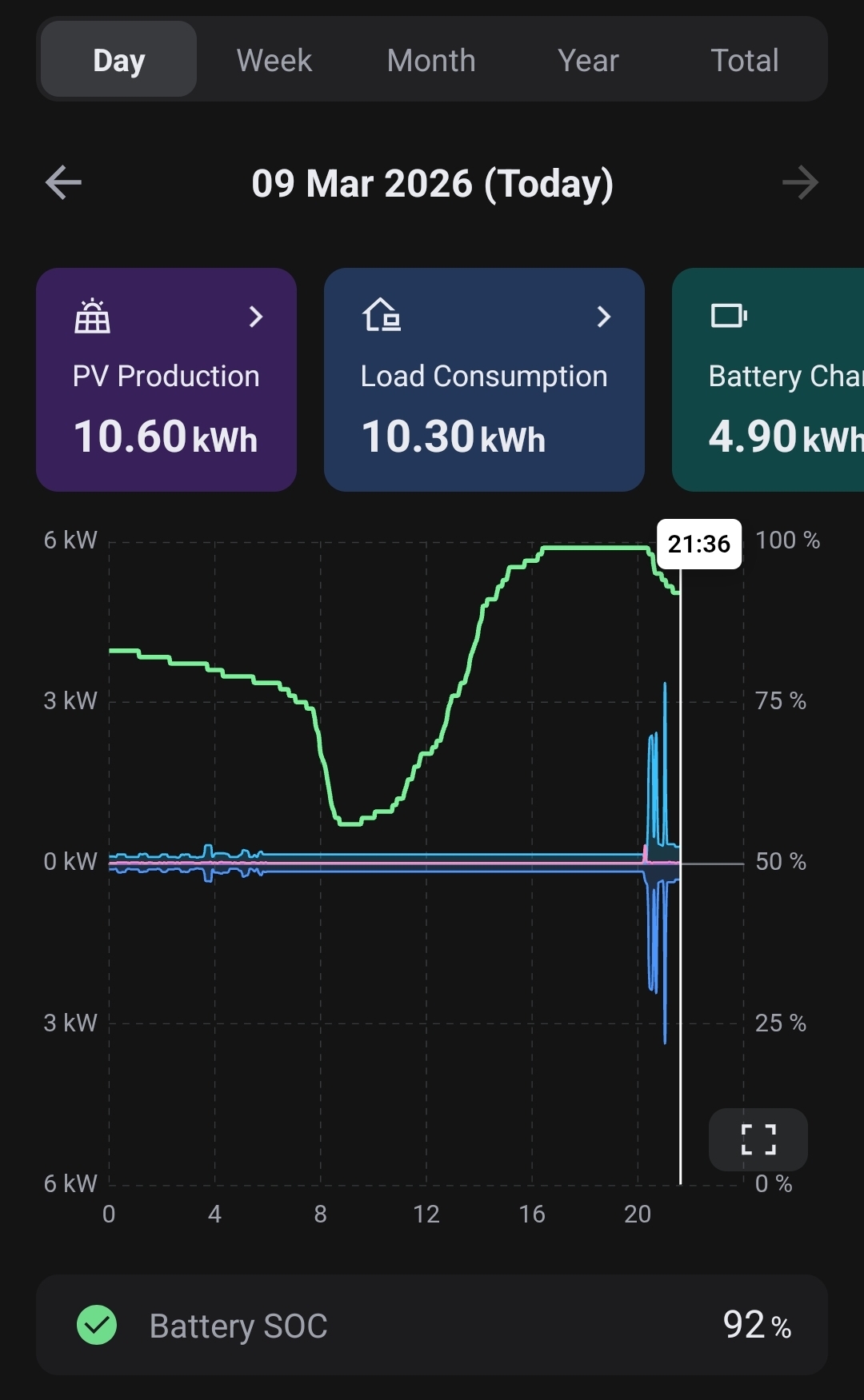Tap the 21:36 chart time marker
The image size is (864, 1400).
pos(698,544)
